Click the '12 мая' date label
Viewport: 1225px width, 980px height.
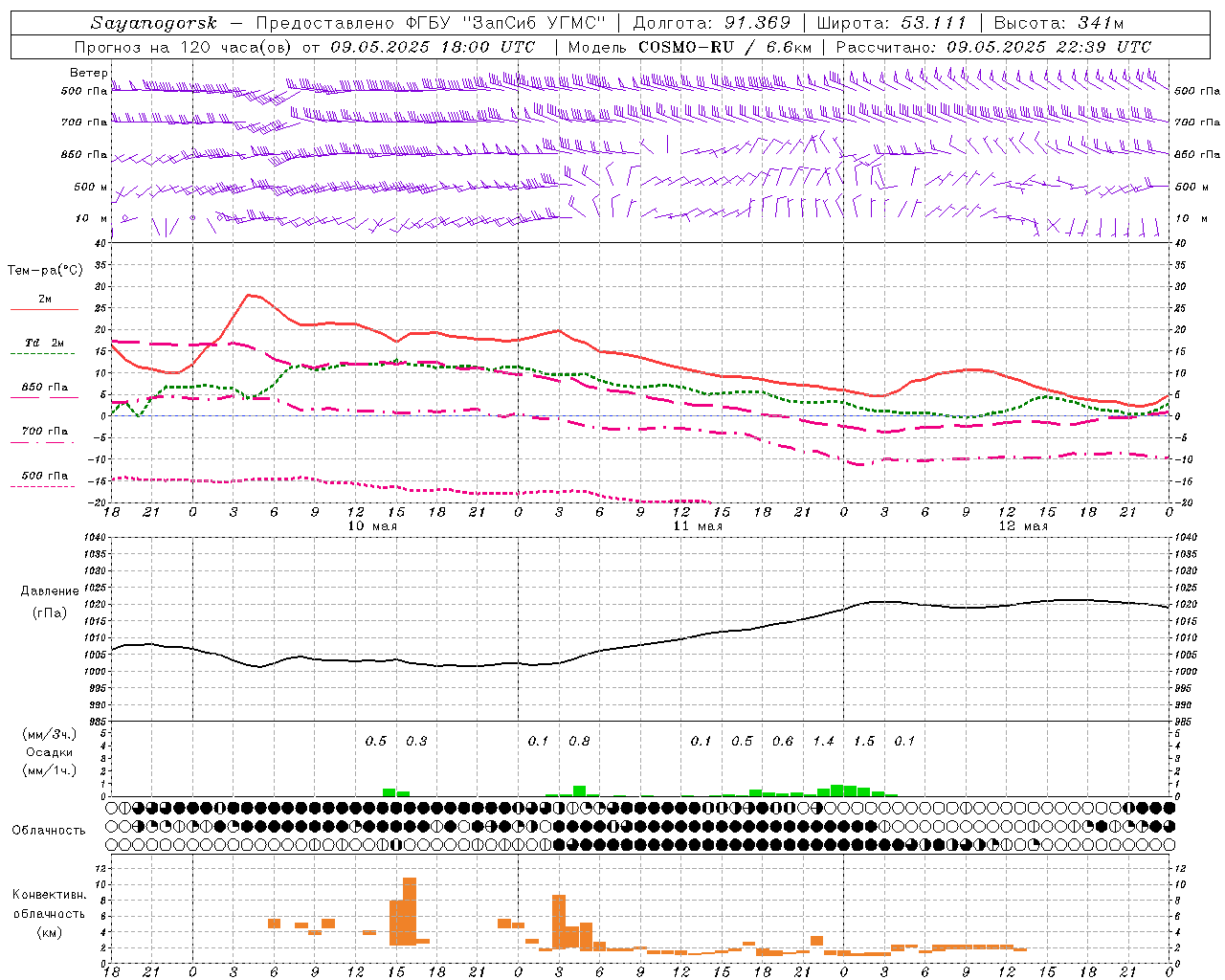pyautogui.click(x=1023, y=526)
